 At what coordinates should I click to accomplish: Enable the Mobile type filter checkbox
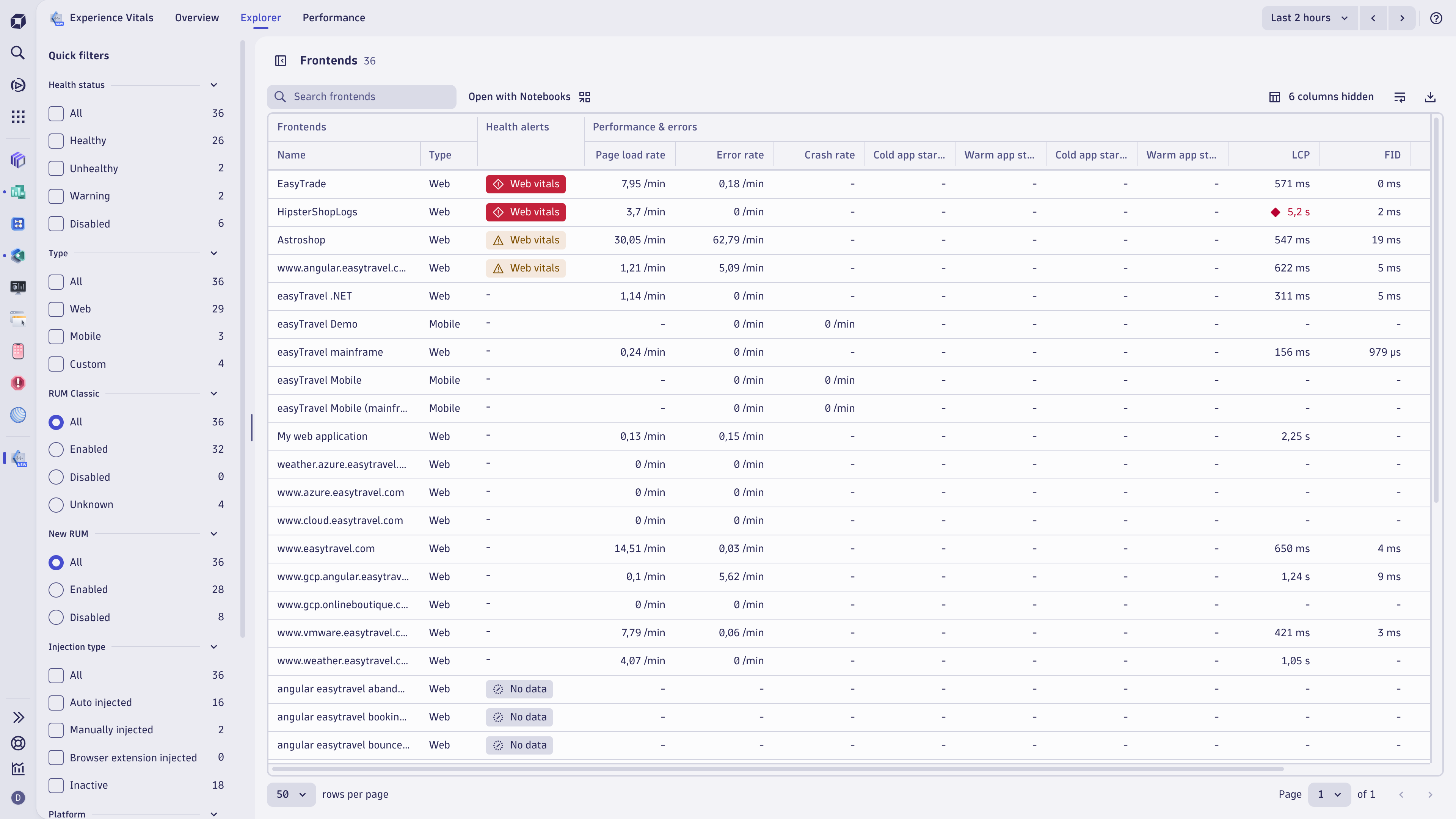pos(56,336)
